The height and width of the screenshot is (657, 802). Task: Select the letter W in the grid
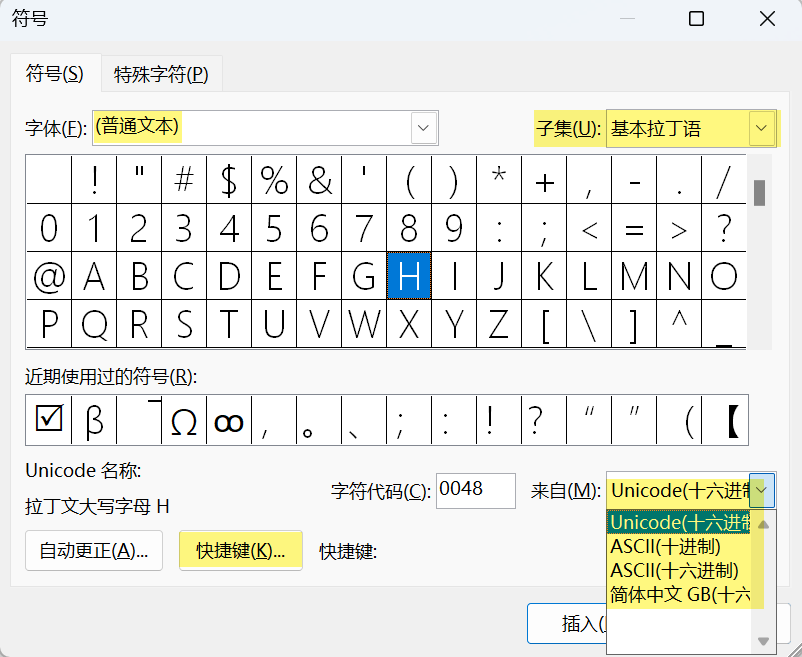(x=364, y=324)
